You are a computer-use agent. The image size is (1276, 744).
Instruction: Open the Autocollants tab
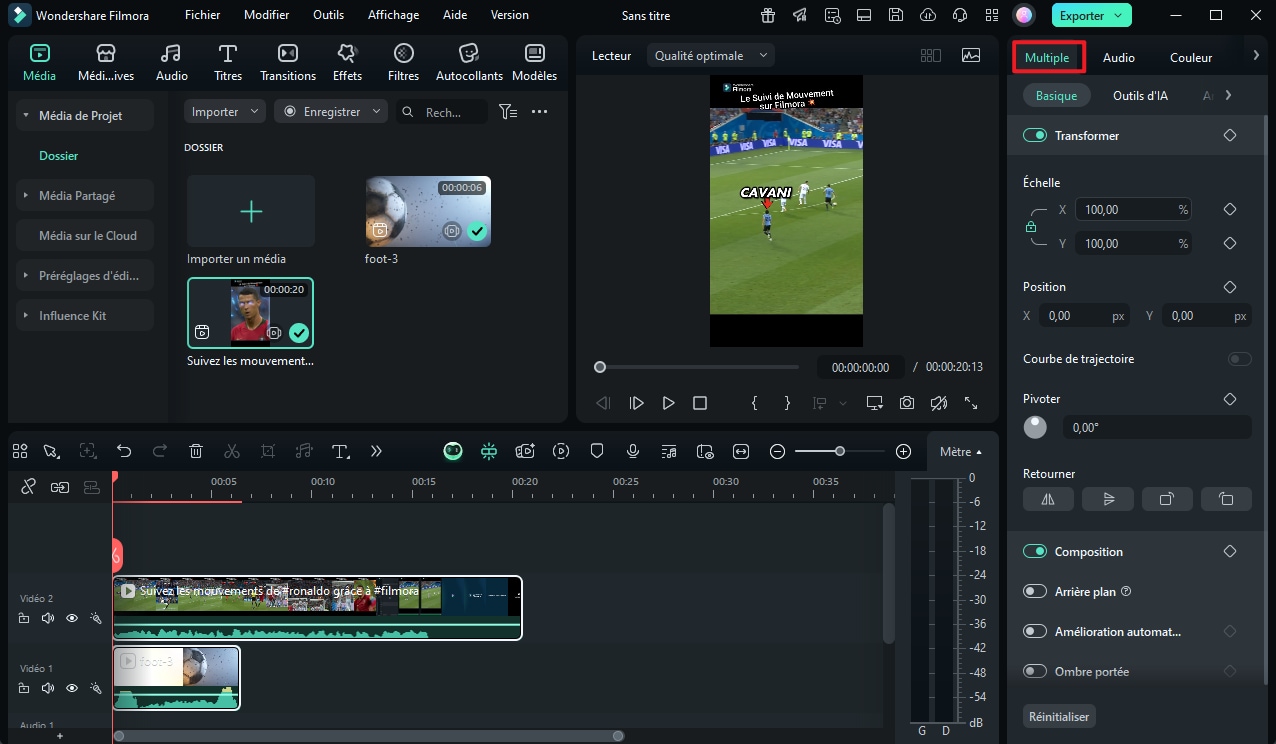(468, 62)
